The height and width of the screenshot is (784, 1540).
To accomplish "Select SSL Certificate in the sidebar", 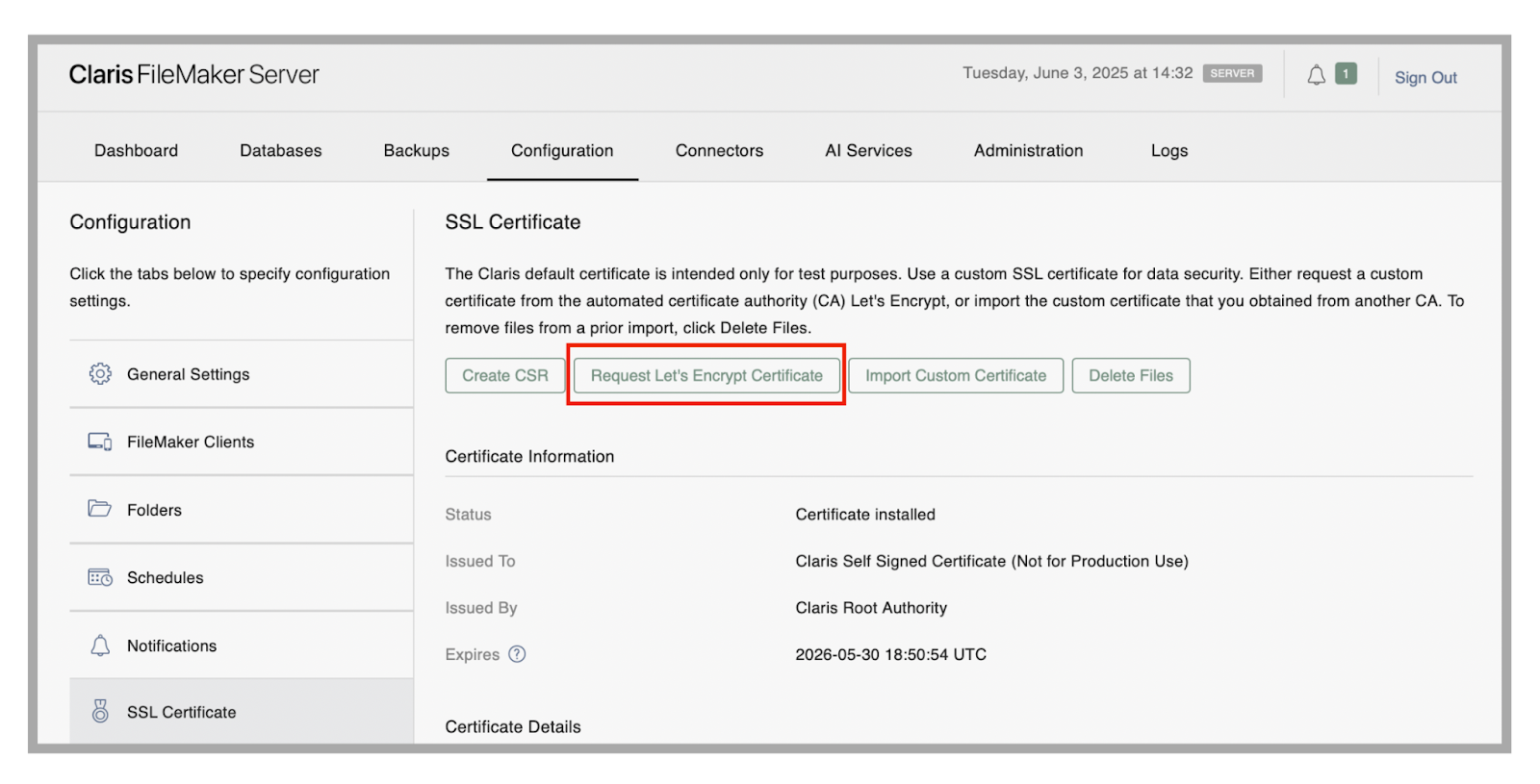I will click(x=242, y=712).
